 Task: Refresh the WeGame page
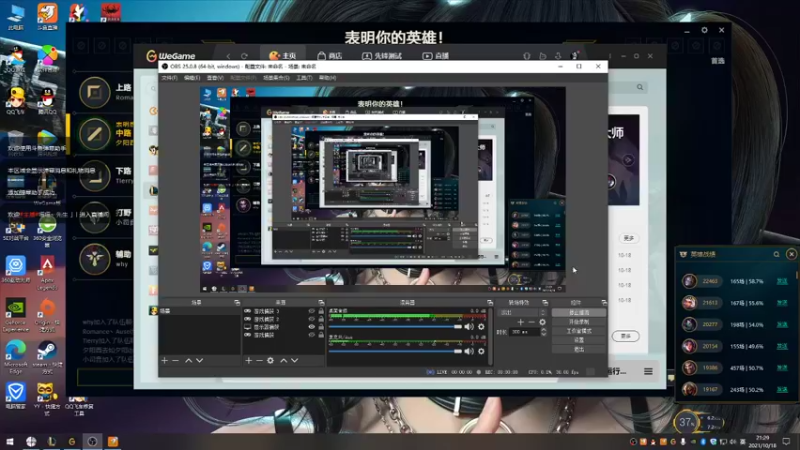point(244,56)
